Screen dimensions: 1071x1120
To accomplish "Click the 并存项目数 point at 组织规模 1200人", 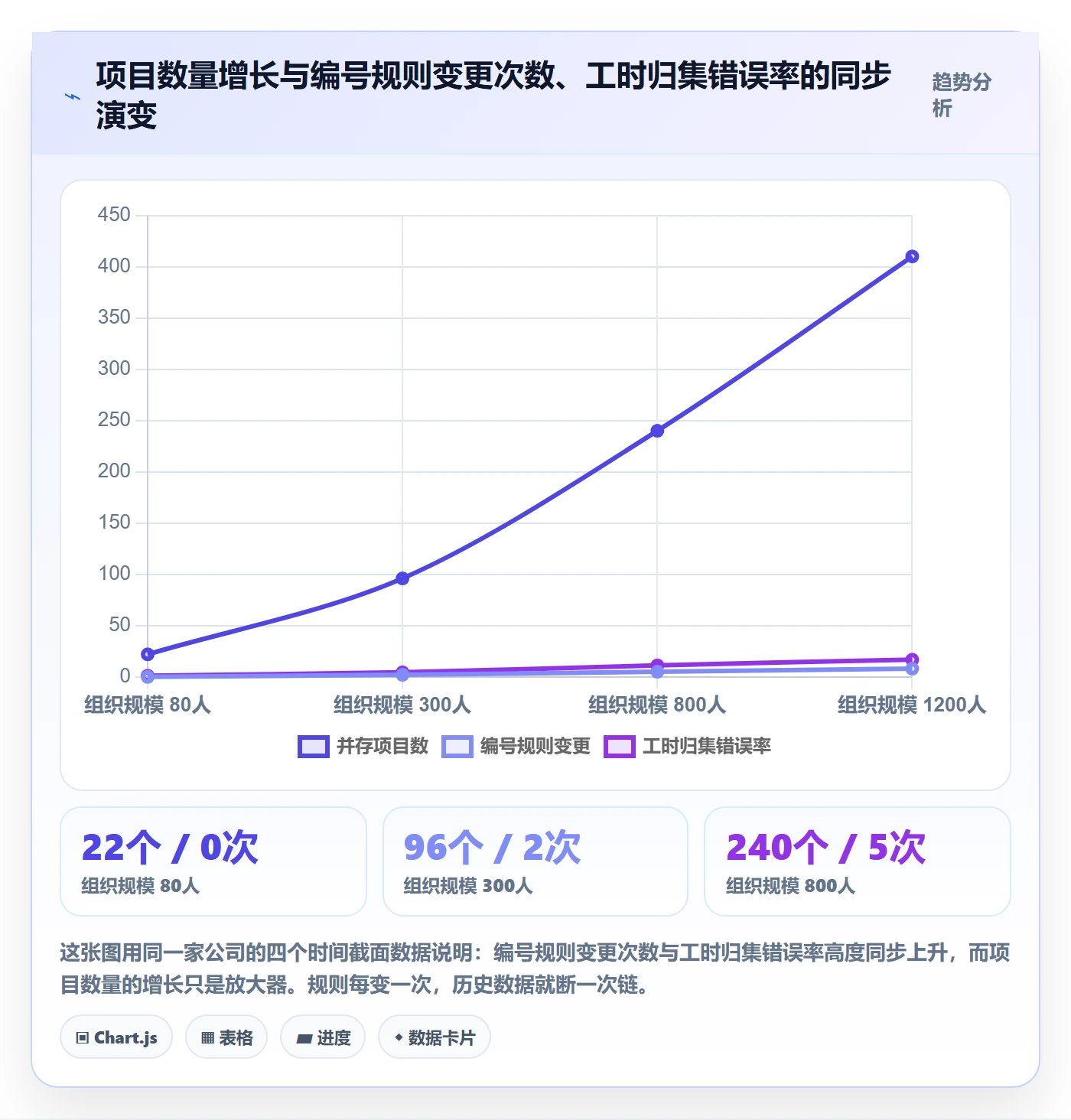I will pyautogui.click(x=912, y=256).
